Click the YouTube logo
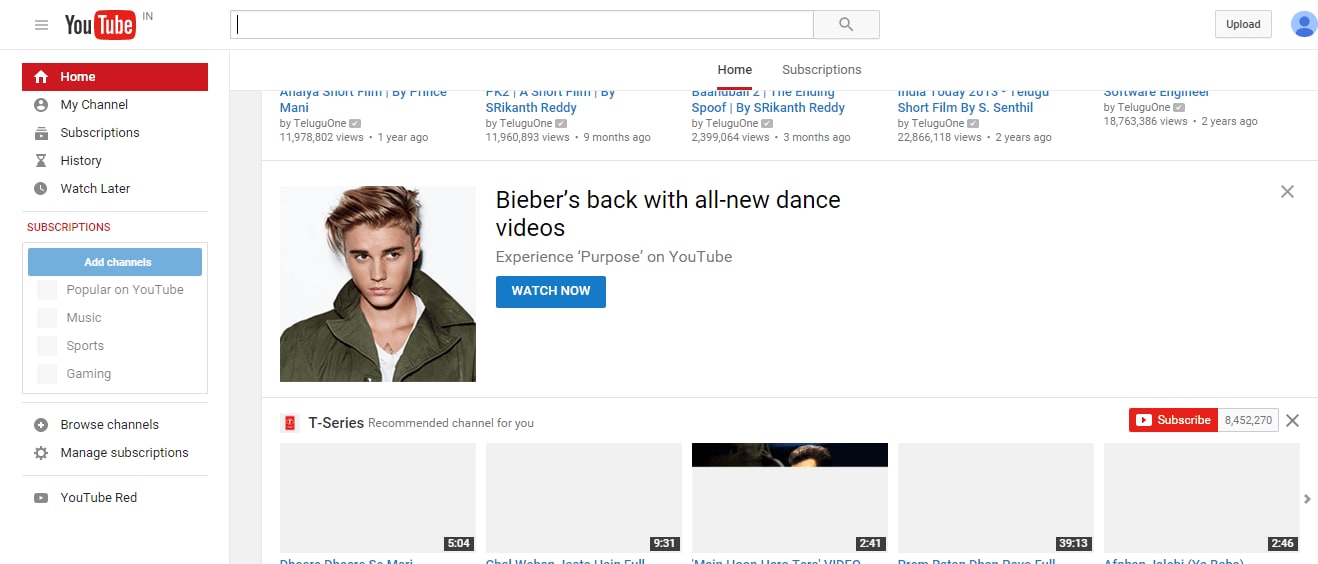This screenshot has height=564, width=1318. click(100, 25)
